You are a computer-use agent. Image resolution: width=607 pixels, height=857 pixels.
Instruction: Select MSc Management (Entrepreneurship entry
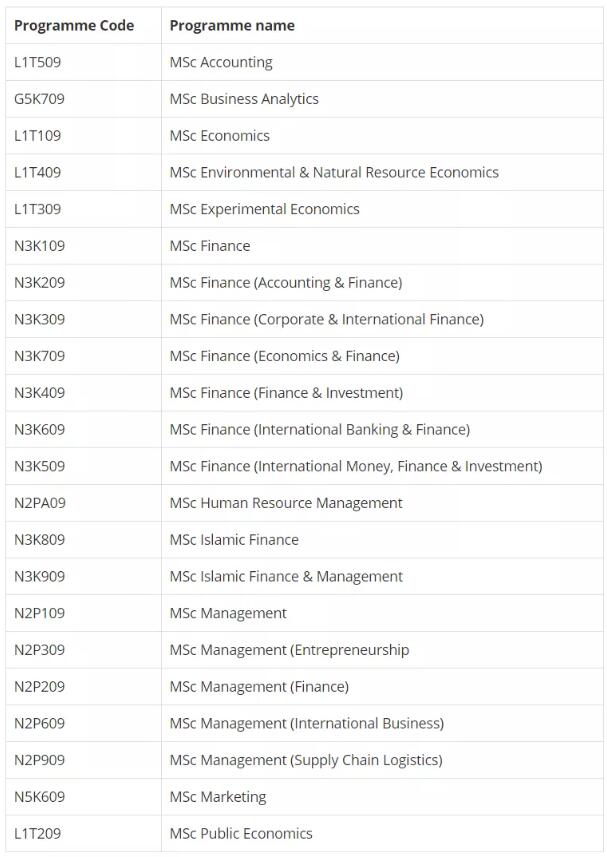point(290,650)
